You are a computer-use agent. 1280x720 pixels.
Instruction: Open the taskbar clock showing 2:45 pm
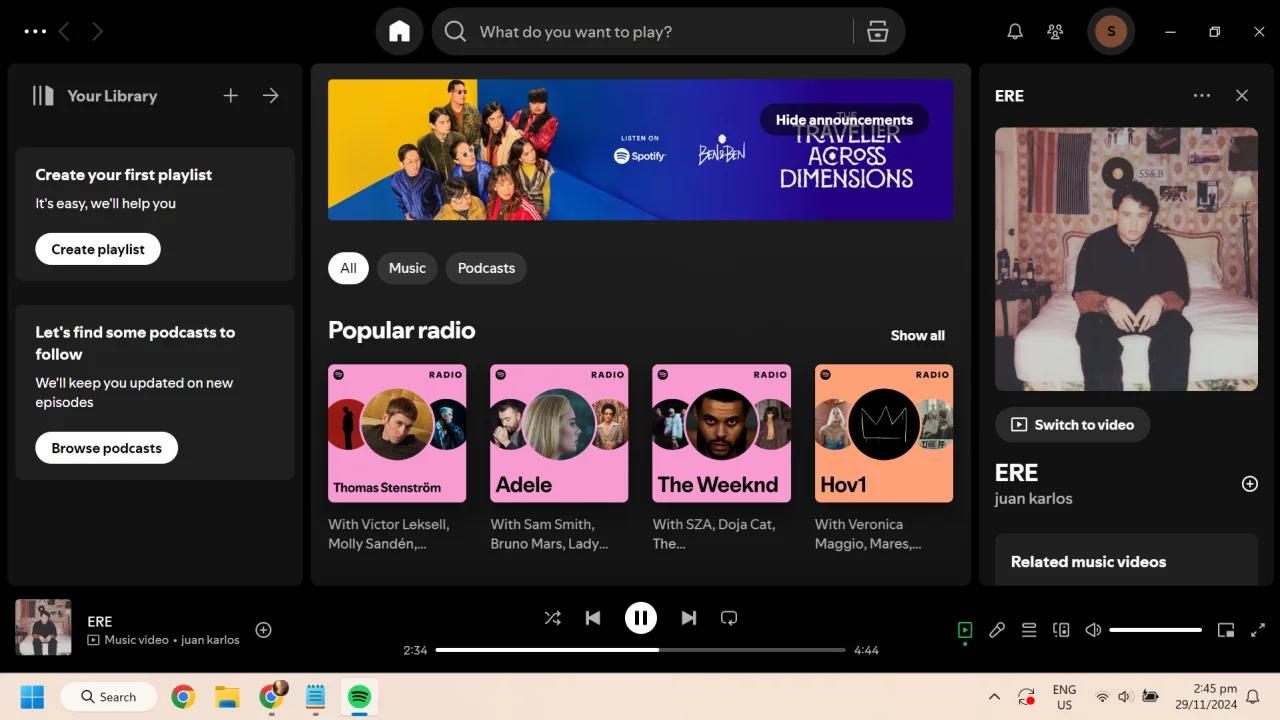[1207, 697]
